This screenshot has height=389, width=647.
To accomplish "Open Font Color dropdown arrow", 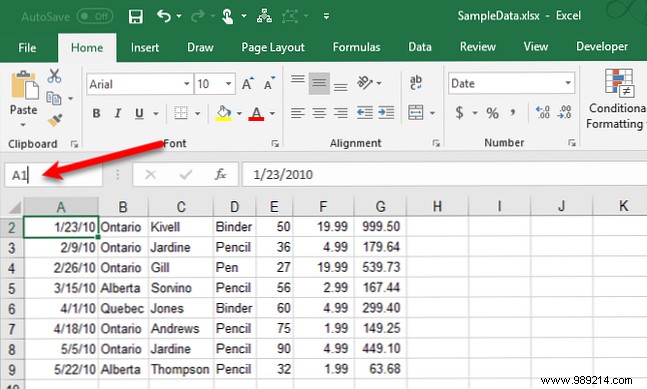I will (272, 113).
